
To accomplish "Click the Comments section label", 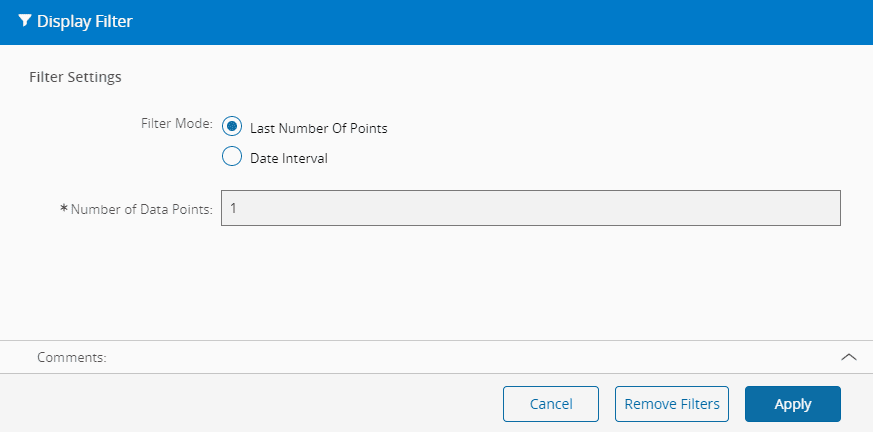I will tap(71, 357).
